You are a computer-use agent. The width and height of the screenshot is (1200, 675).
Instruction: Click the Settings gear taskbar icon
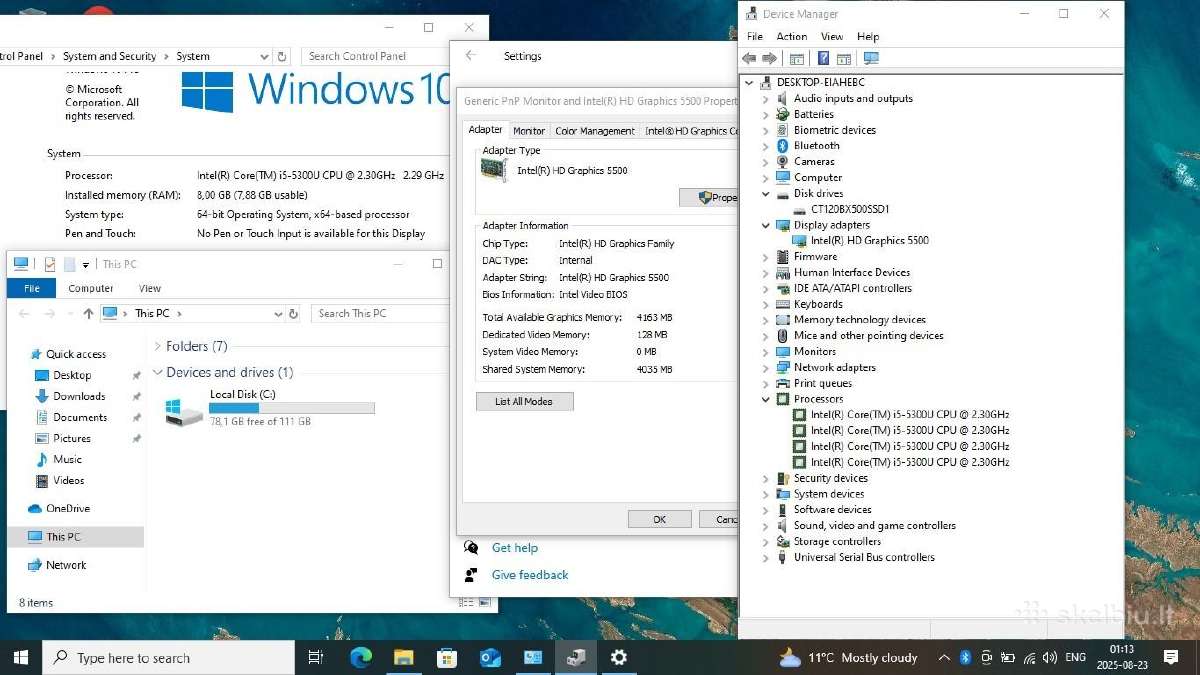click(x=619, y=657)
